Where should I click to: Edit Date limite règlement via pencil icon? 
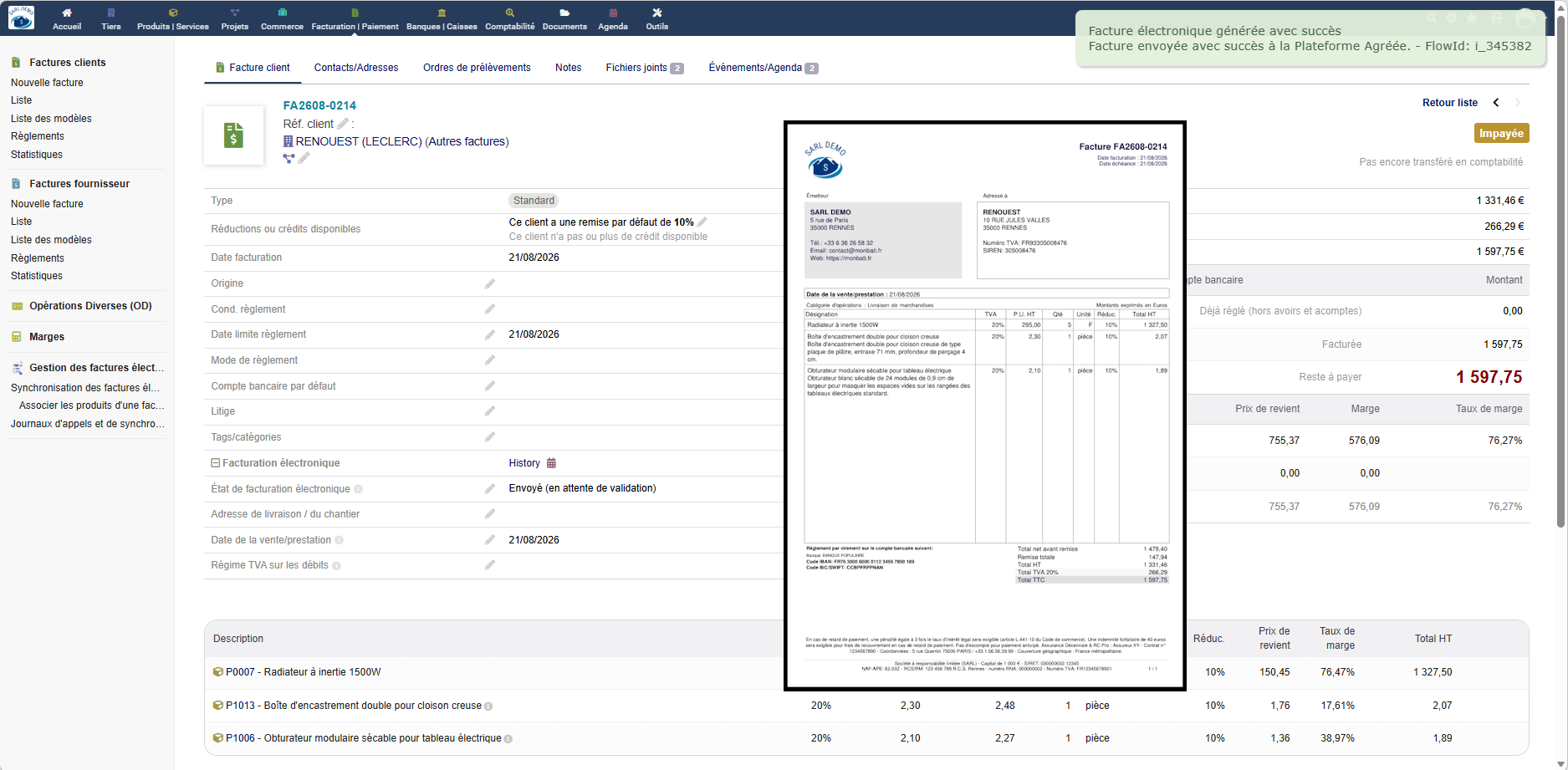[x=490, y=335]
